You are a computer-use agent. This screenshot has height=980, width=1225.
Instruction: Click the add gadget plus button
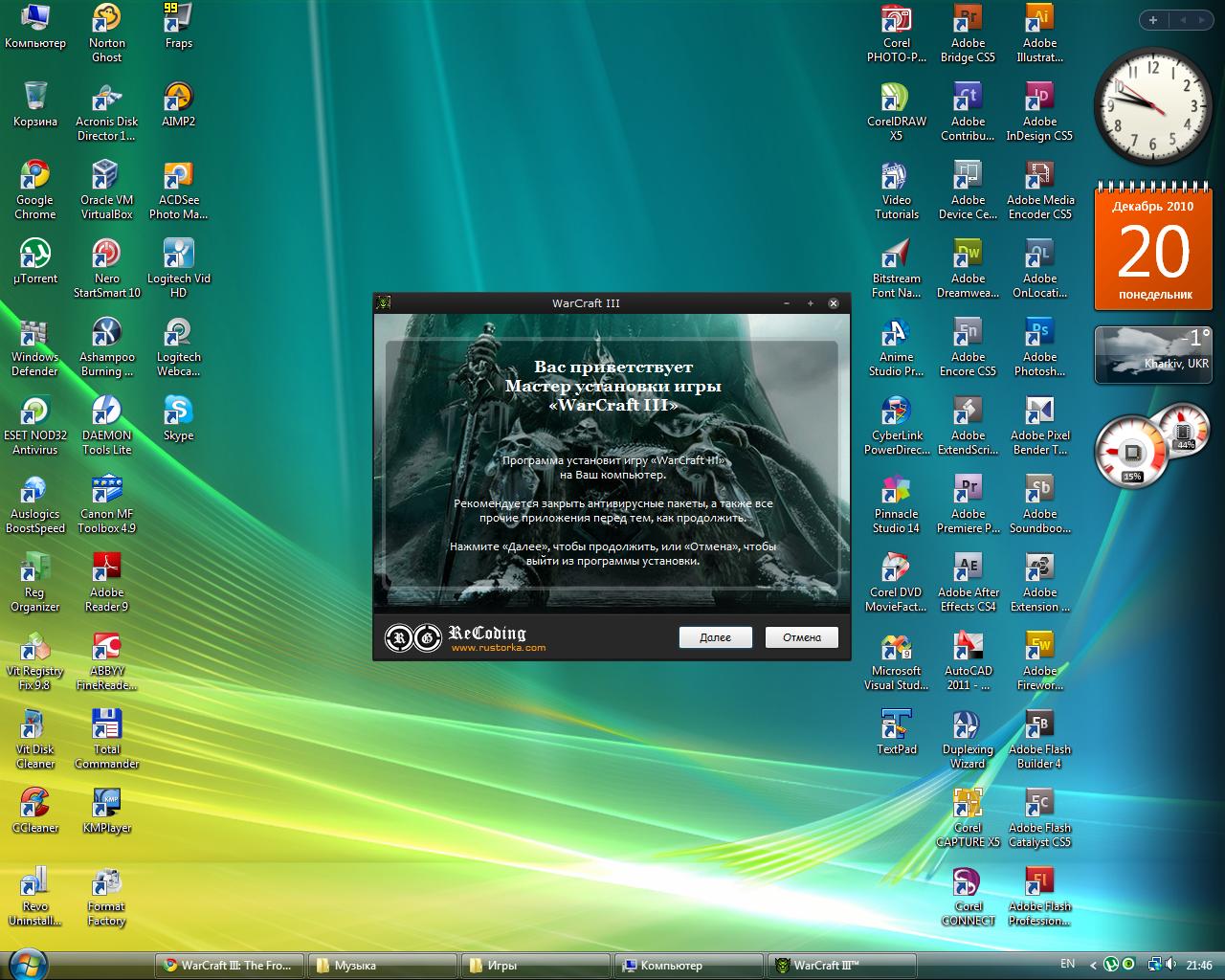click(1153, 20)
